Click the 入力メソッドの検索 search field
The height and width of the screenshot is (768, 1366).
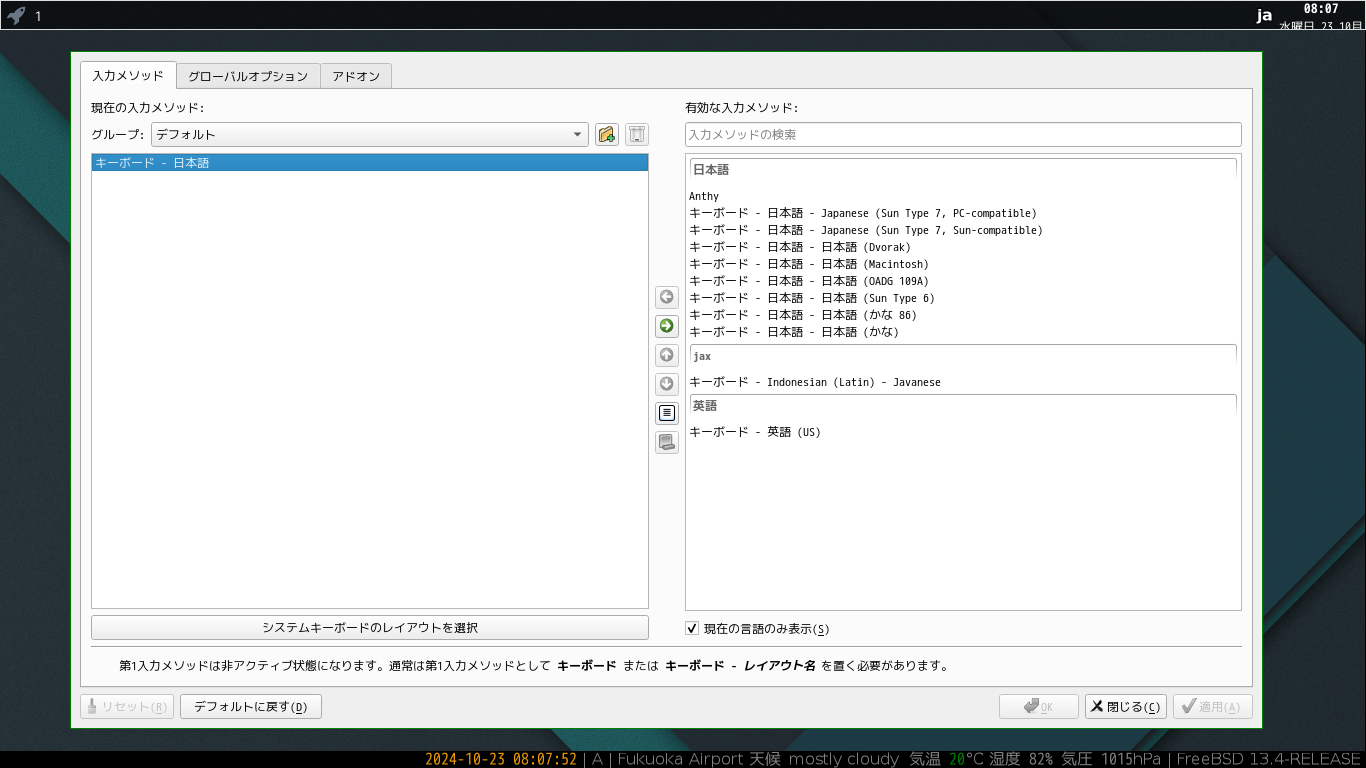click(x=962, y=135)
